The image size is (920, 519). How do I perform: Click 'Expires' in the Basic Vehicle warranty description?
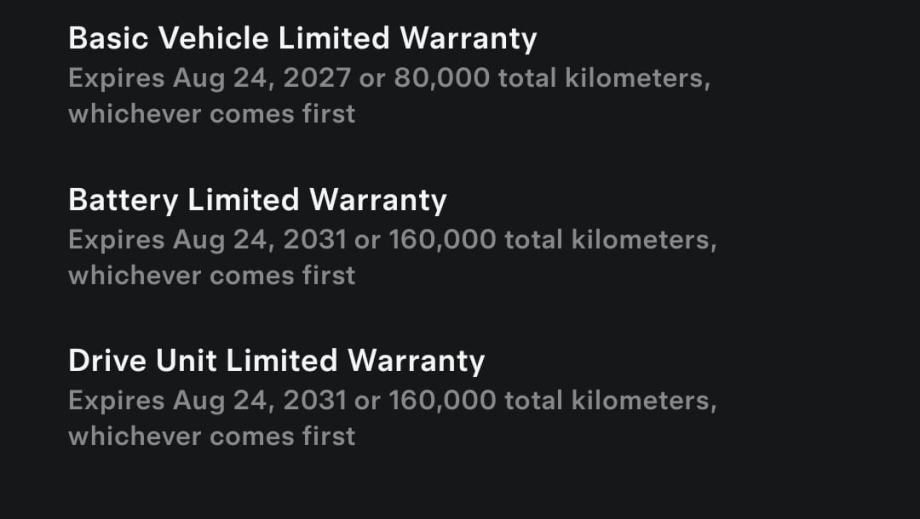(116, 79)
